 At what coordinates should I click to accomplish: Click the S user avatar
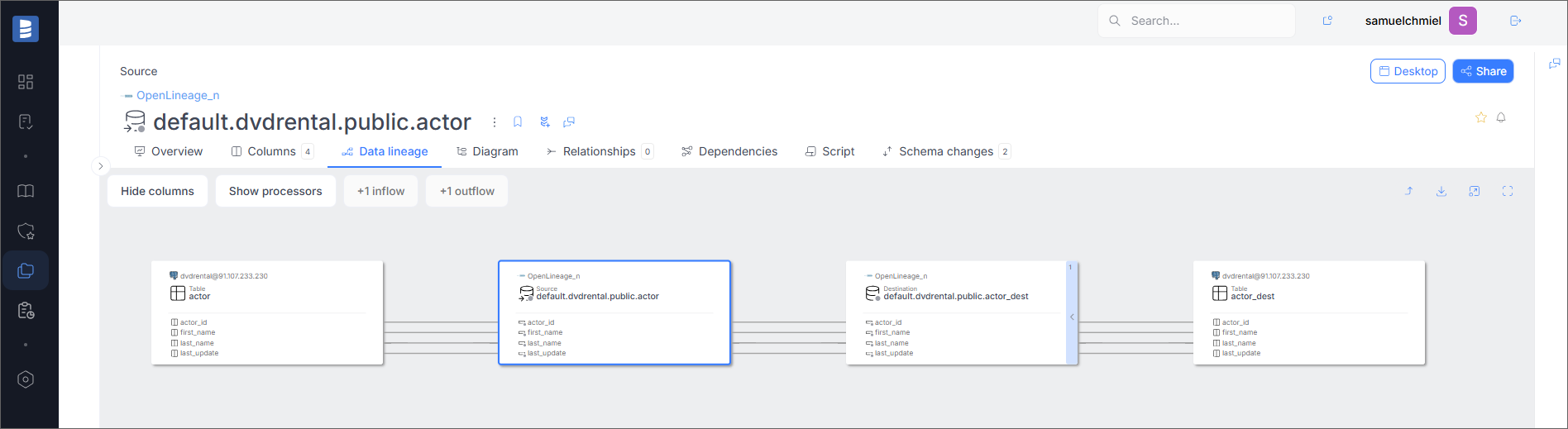[x=1463, y=21]
